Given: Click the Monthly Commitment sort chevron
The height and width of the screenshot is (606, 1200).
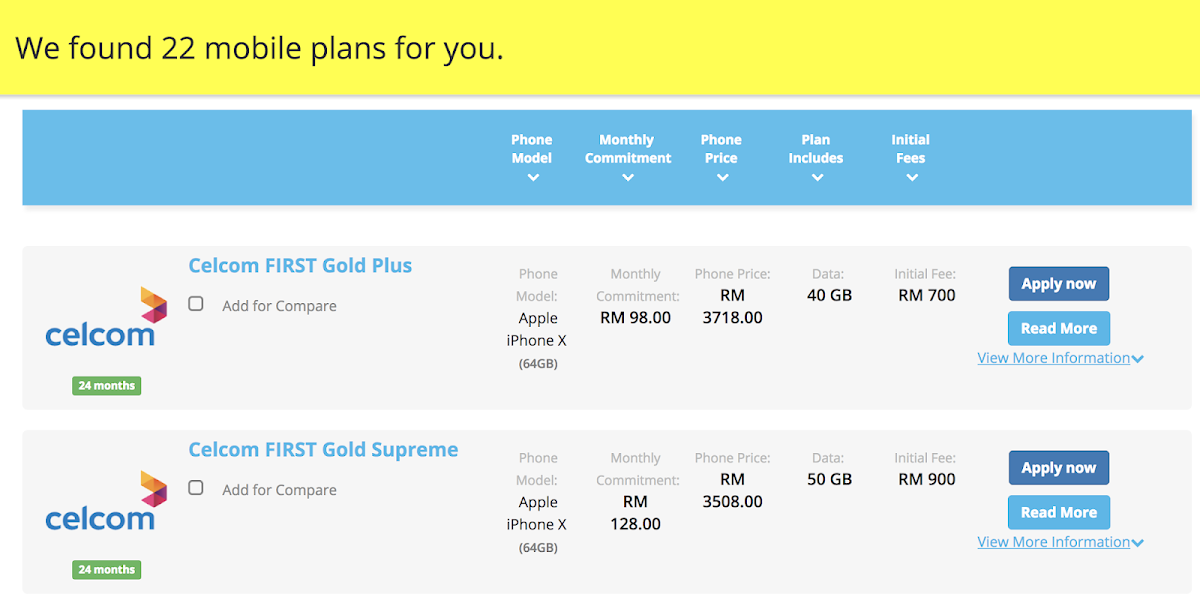Looking at the screenshot, I should coord(628,178).
